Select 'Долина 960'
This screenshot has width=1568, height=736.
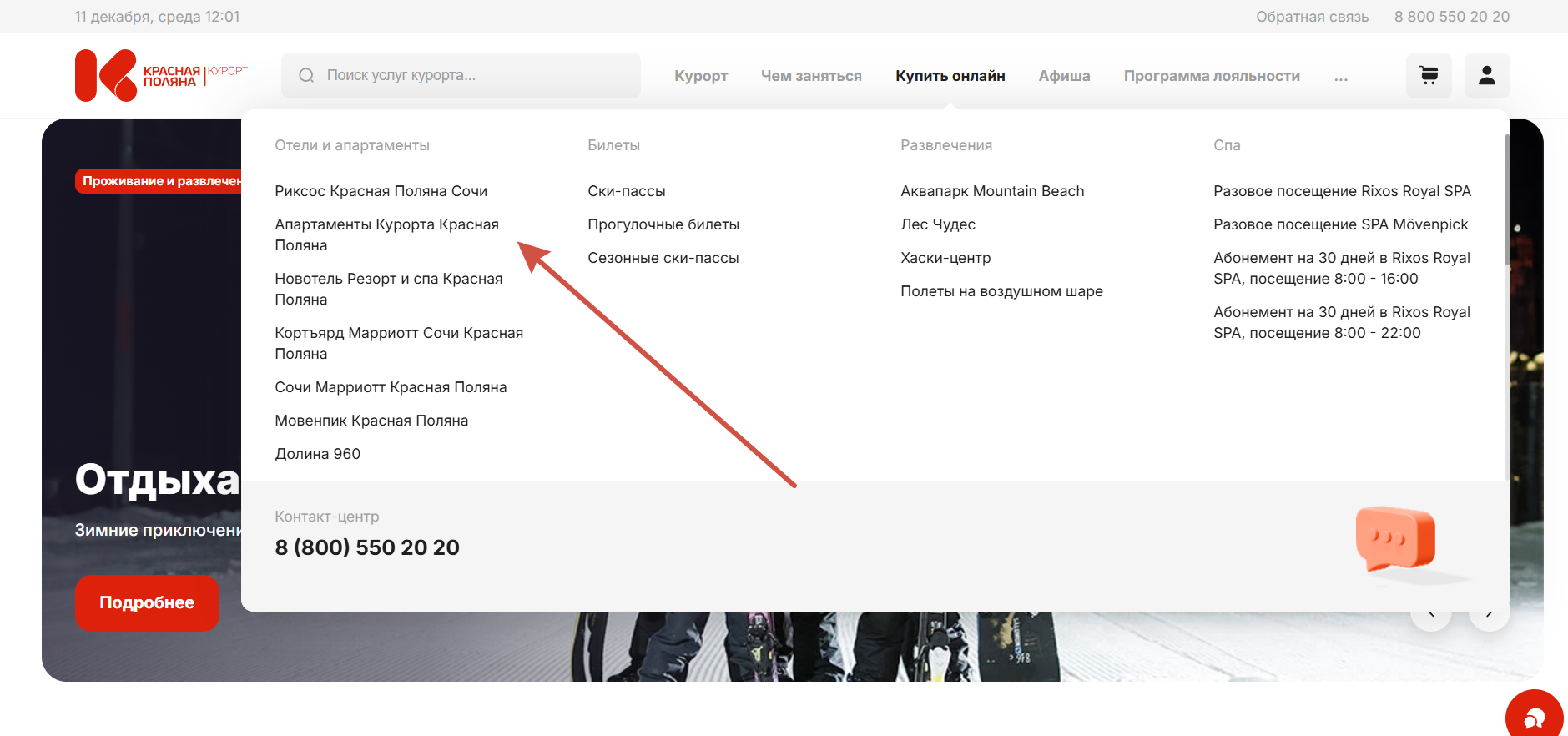pos(318,454)
